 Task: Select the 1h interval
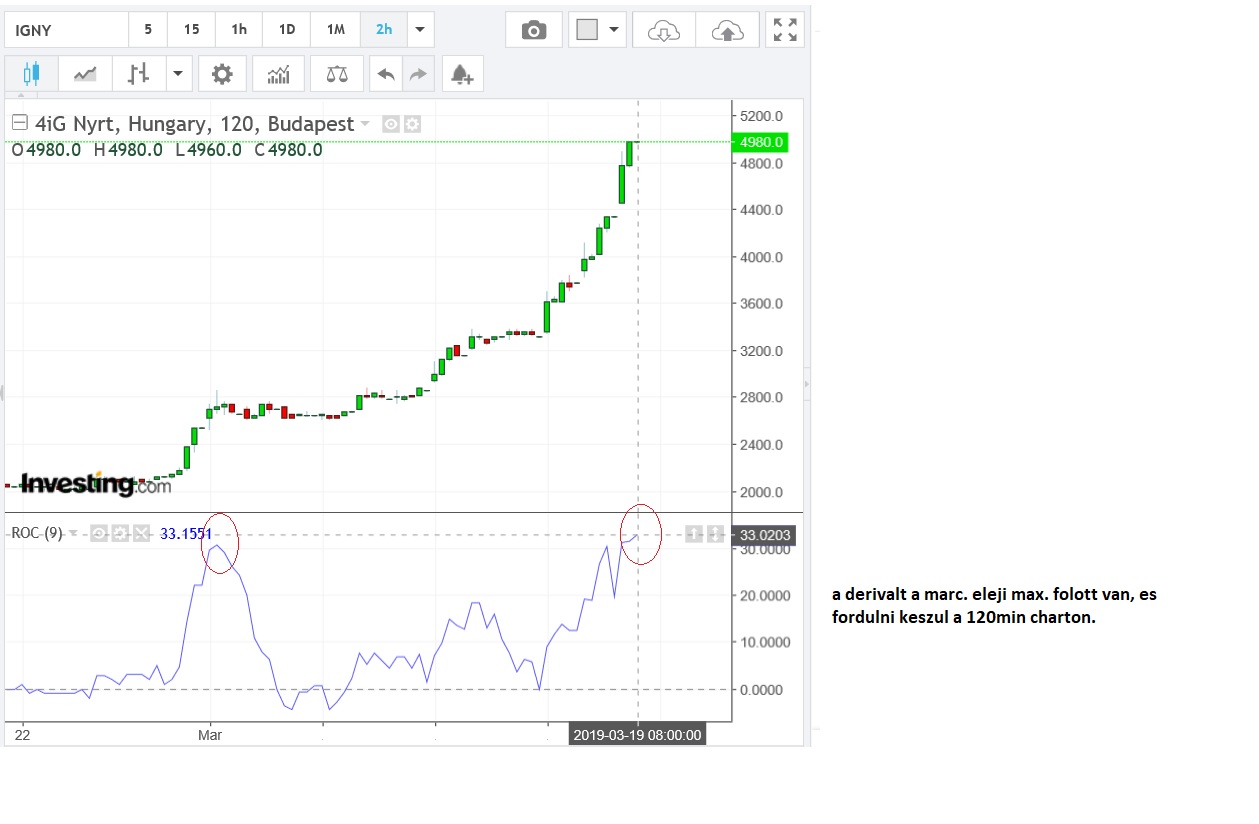(x=239, y=30)
